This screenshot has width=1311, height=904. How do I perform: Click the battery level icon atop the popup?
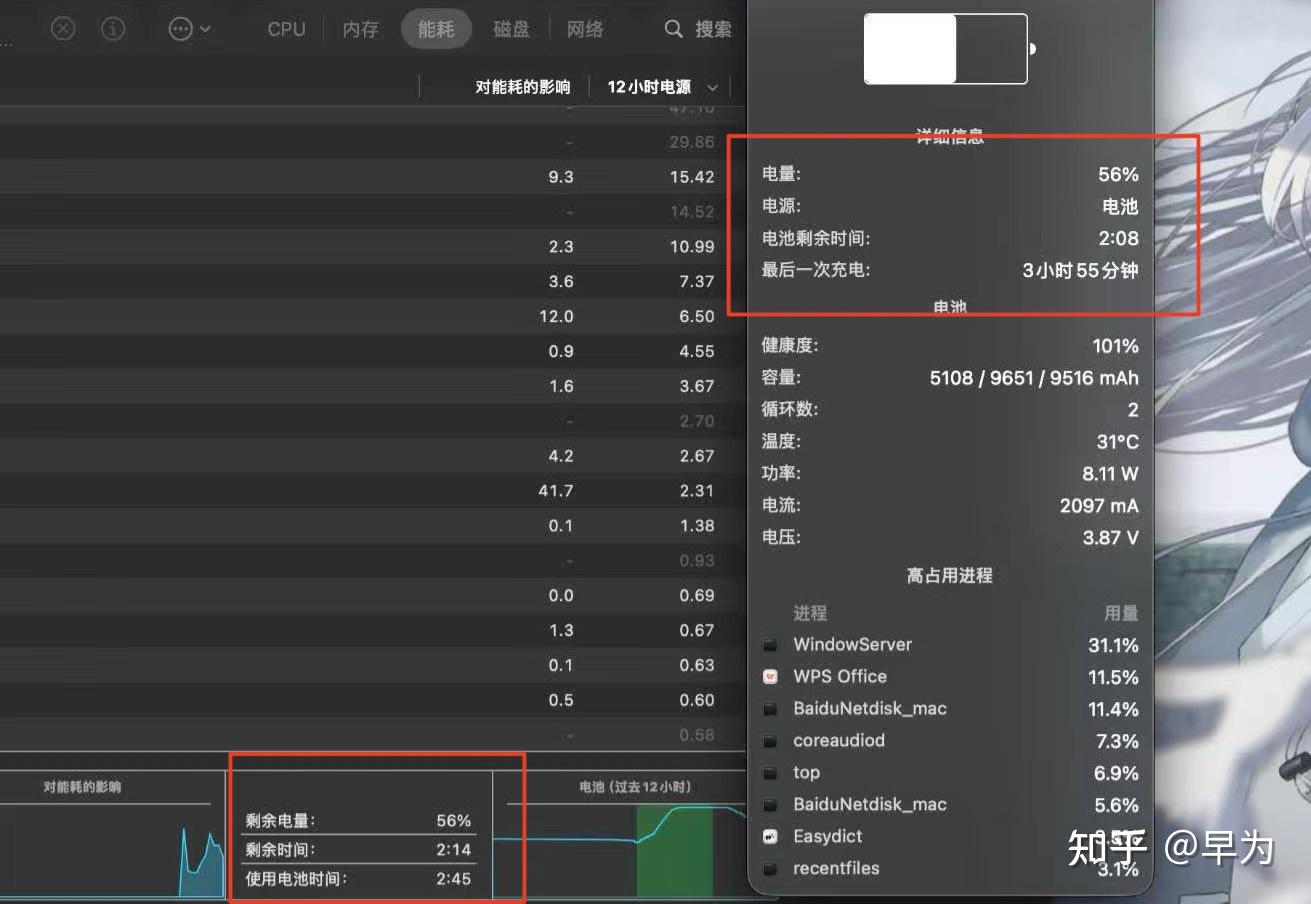coord(950,49)
